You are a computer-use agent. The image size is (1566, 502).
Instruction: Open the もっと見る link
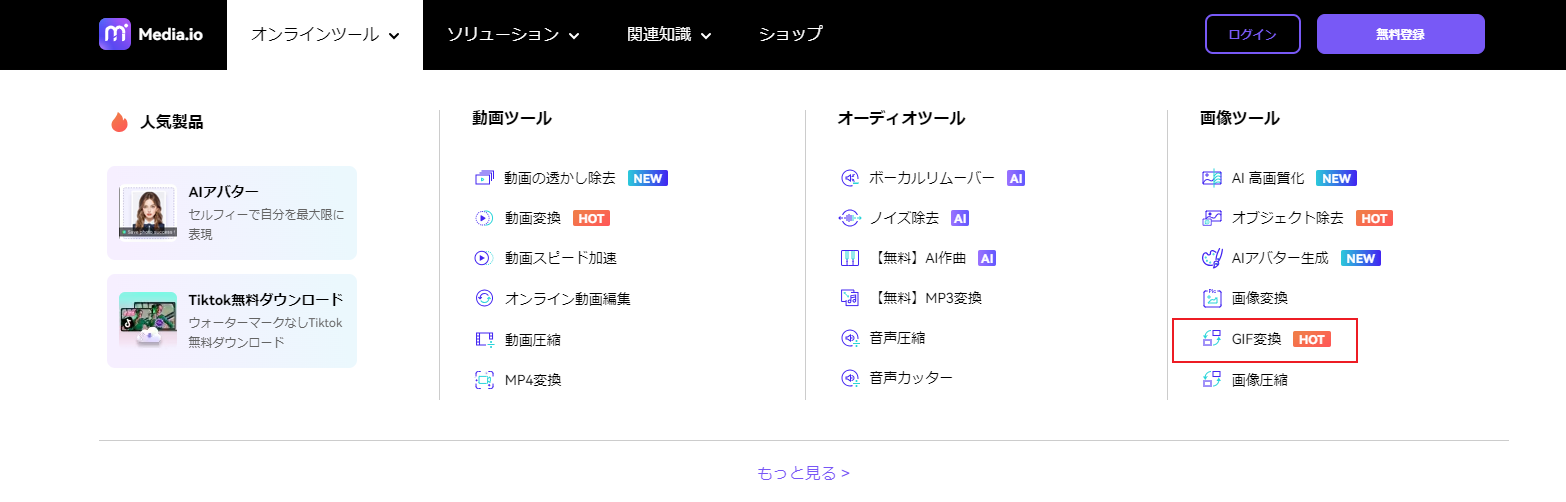pos(803,473)
